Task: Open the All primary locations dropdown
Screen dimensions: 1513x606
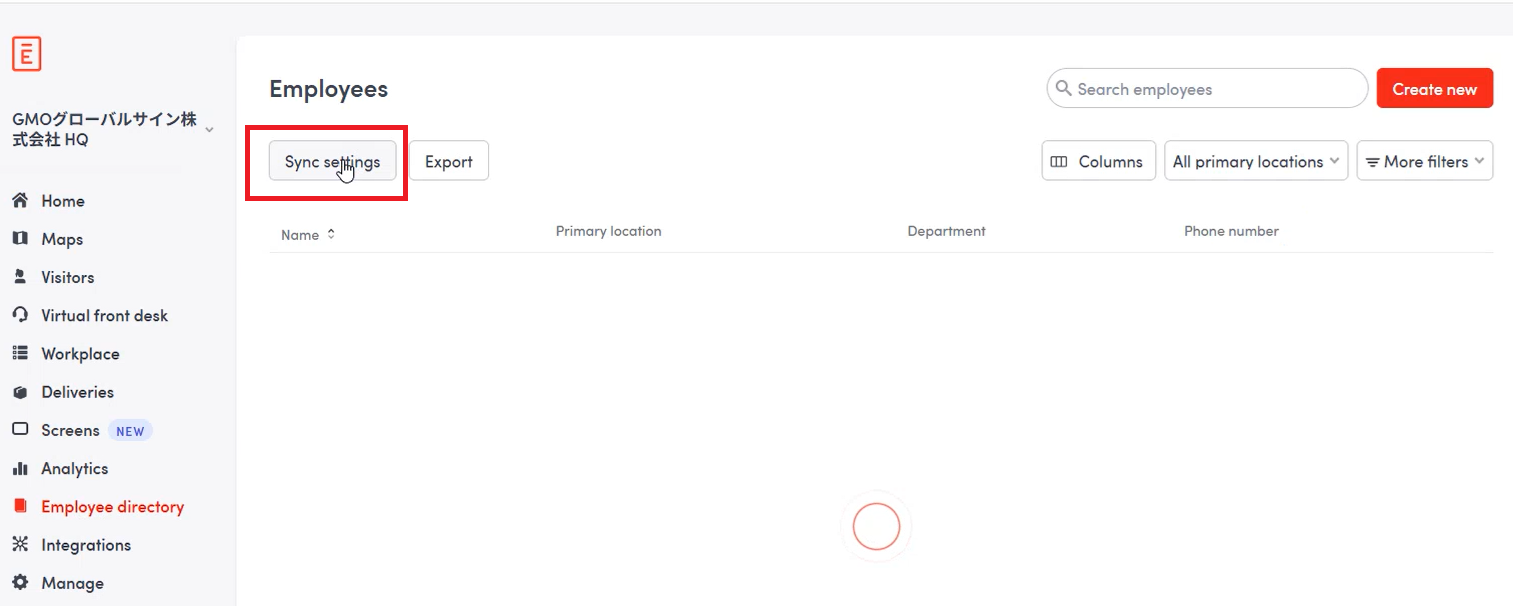Action: 1256,161
